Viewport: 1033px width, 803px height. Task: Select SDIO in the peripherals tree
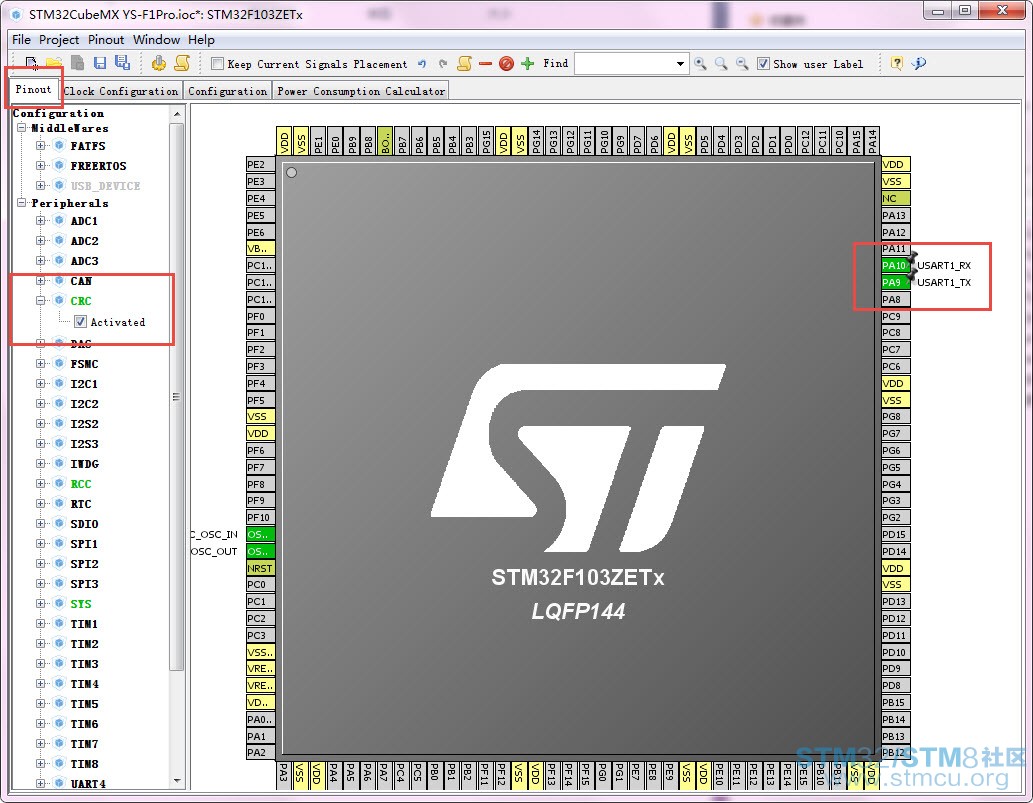pos(84,524)
